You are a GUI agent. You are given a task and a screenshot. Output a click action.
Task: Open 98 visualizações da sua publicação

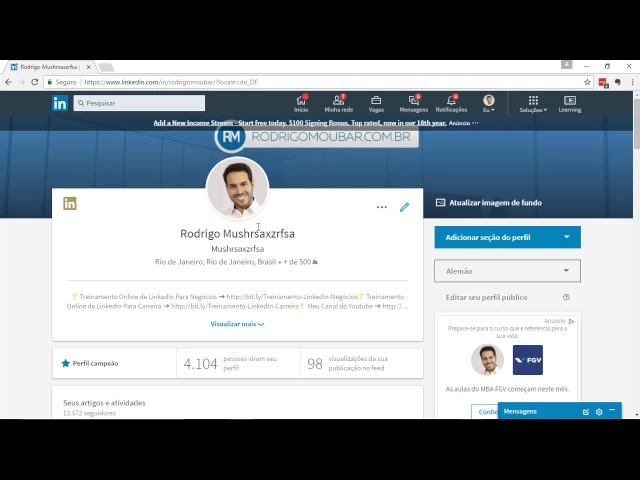362,363
